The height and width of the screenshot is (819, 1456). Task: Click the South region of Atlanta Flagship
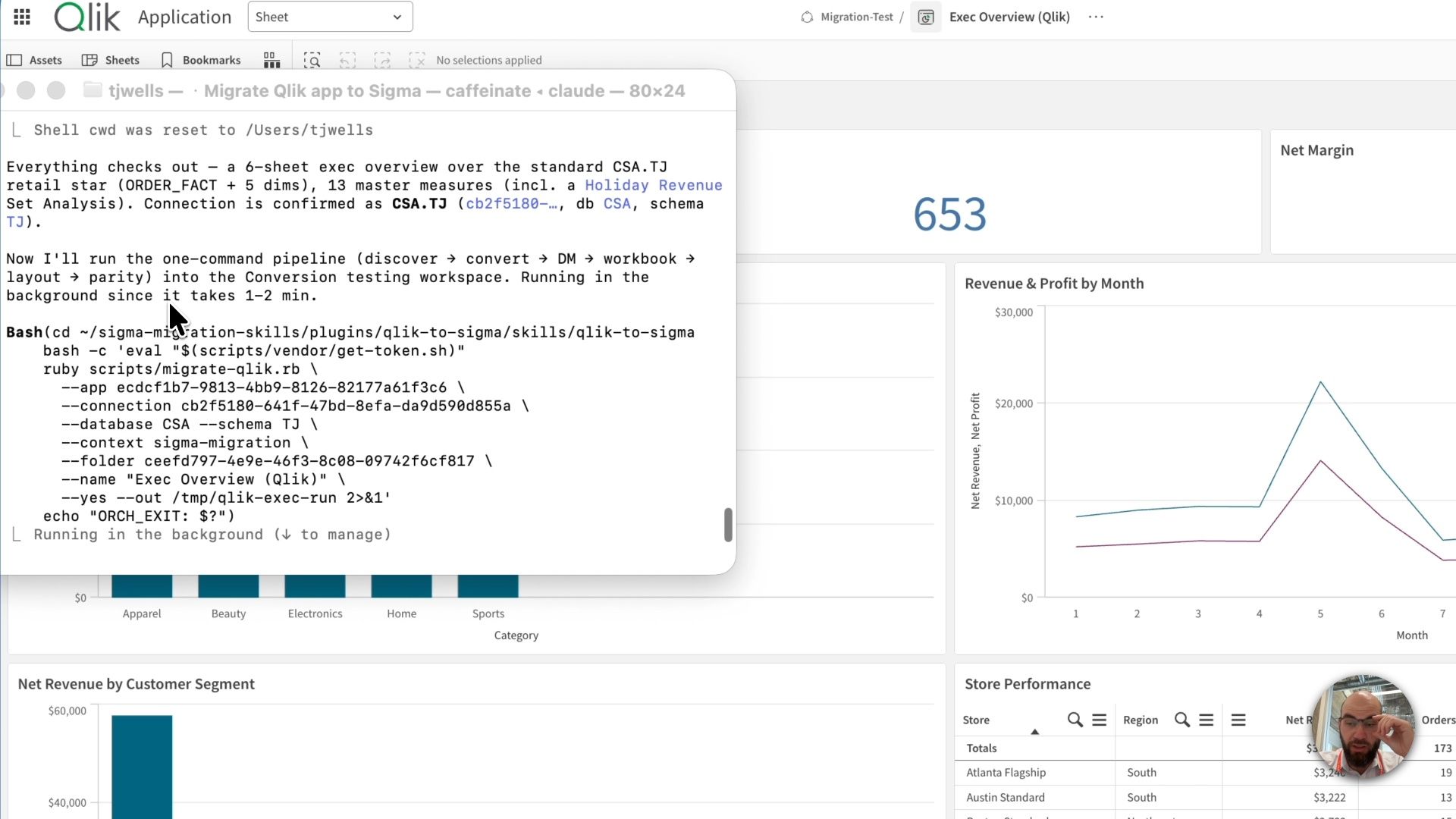[x=1141, y=772]
